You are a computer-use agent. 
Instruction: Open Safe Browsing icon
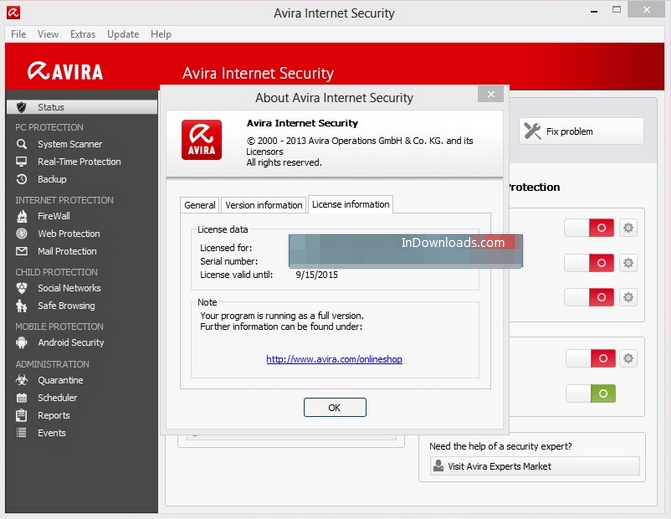click(21, 305)
